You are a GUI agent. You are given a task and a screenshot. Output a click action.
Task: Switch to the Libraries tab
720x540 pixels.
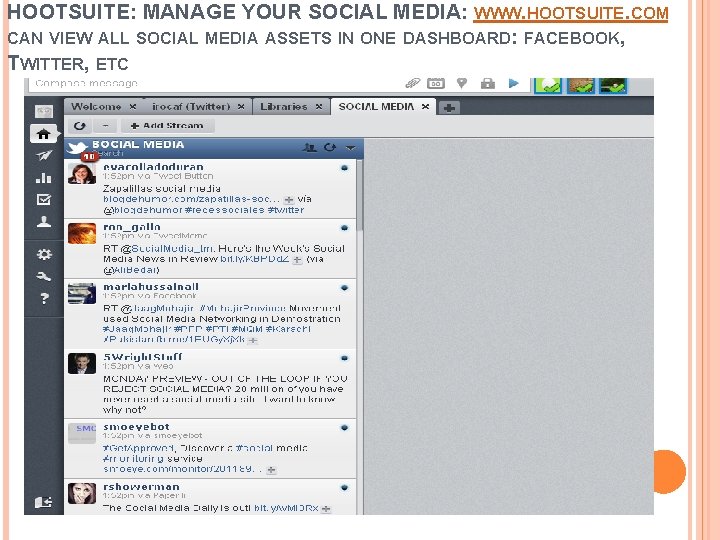coord(284,107)
